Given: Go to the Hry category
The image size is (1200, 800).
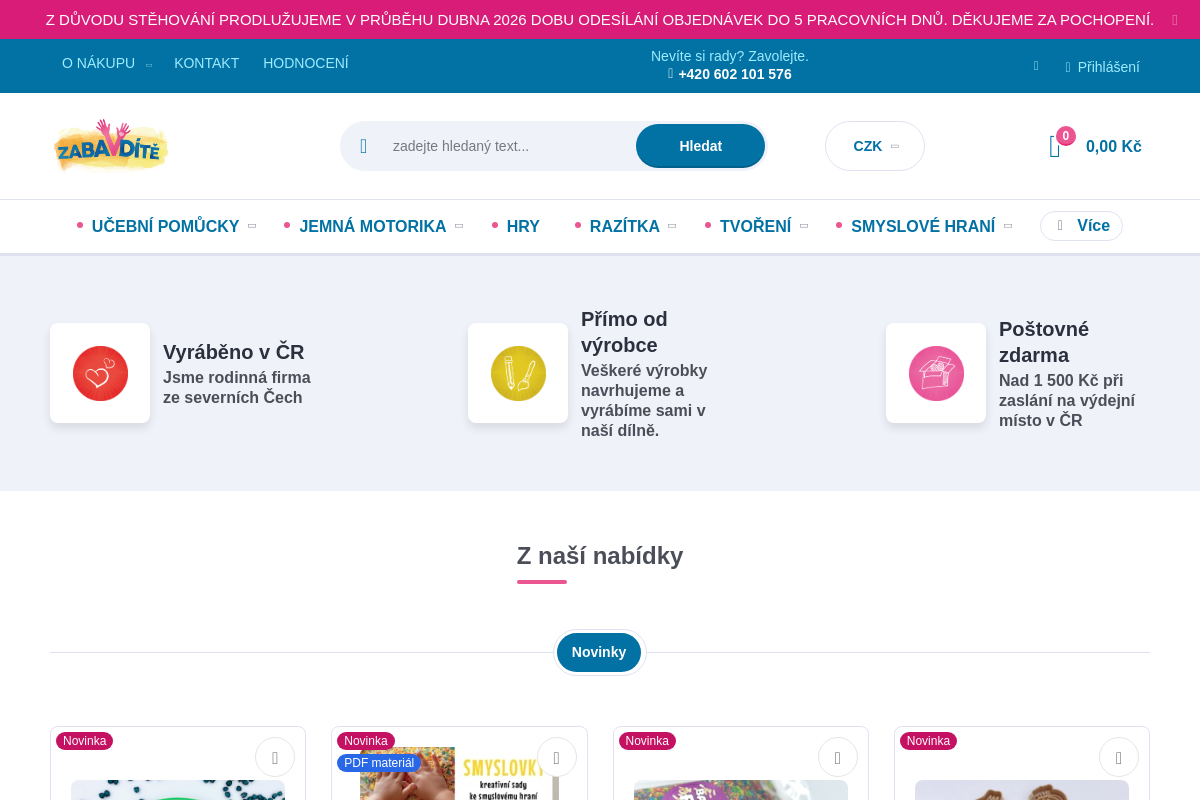Looking at the screenshot, I should (x=523, y=226).
